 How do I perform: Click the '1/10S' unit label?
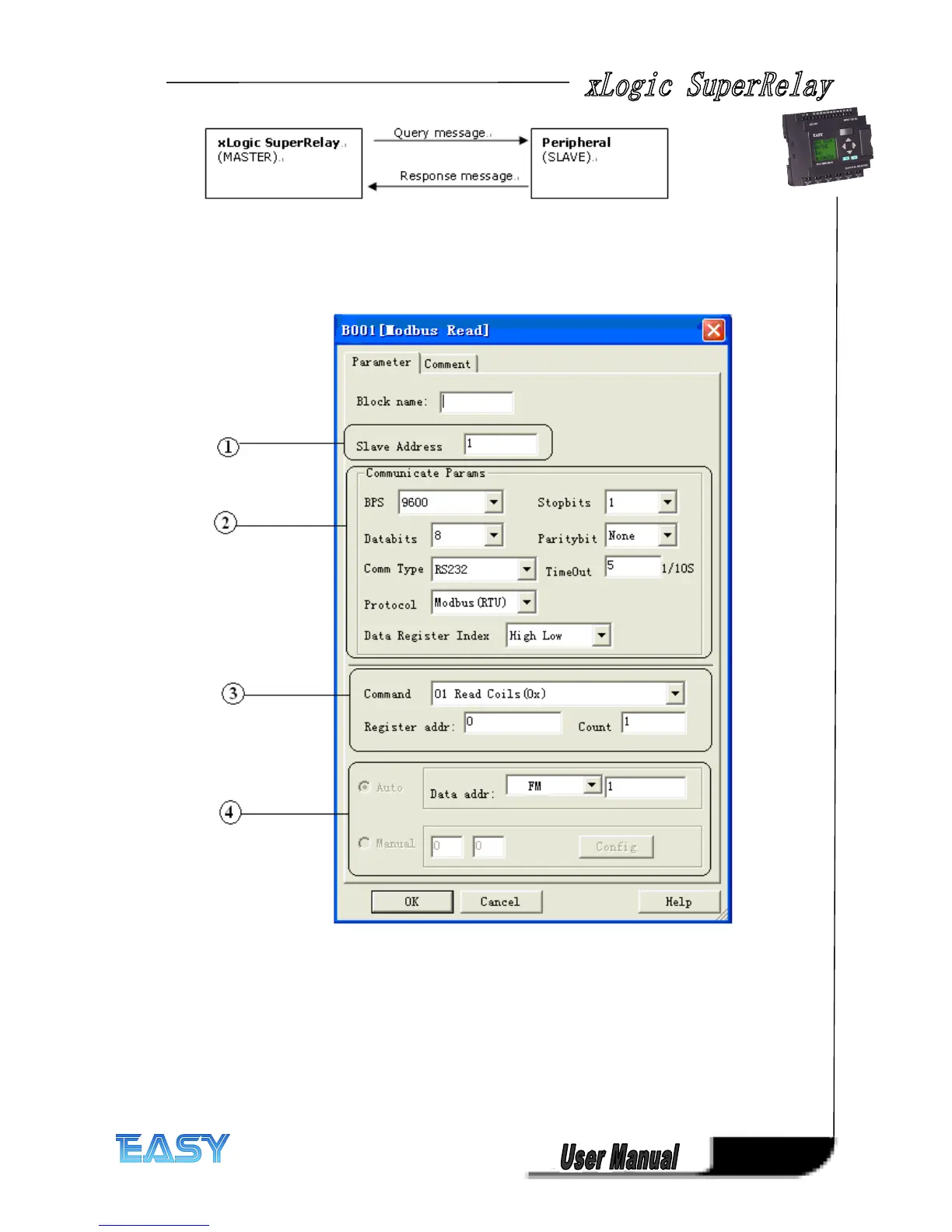(677, 569)
